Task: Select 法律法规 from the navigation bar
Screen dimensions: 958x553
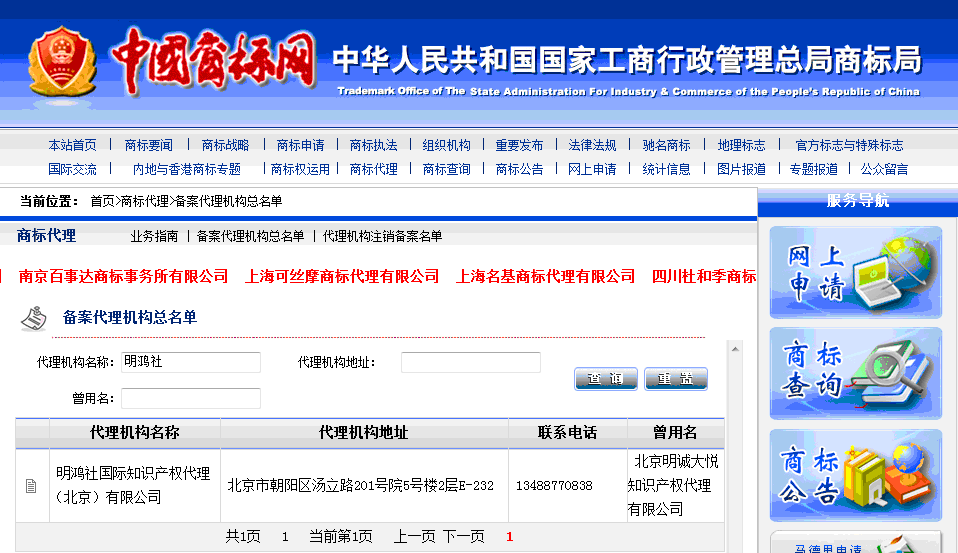Action: coord(592,145)
